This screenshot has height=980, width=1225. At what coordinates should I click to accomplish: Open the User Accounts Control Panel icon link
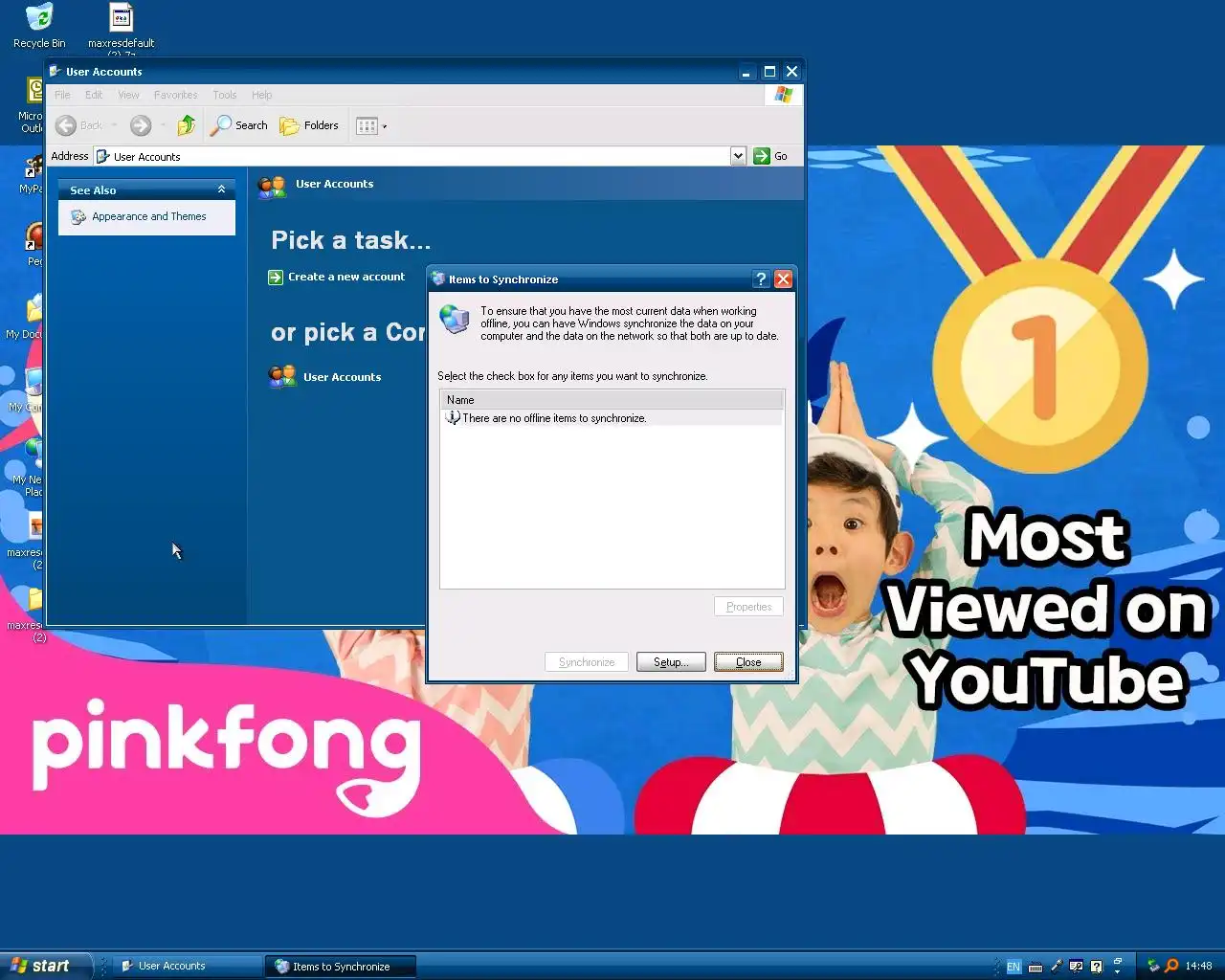tap(342, 377)
